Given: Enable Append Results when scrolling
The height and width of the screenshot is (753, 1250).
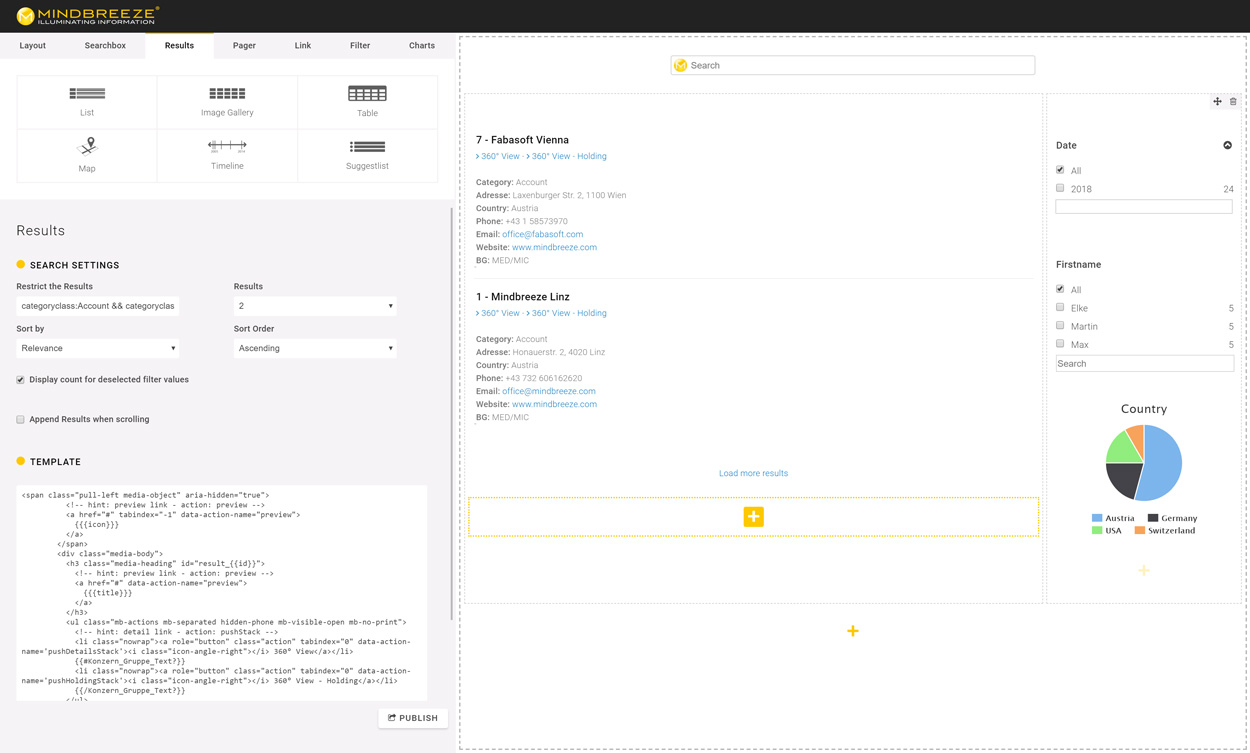Looking at the screenshot, I should tap(20, 420).
